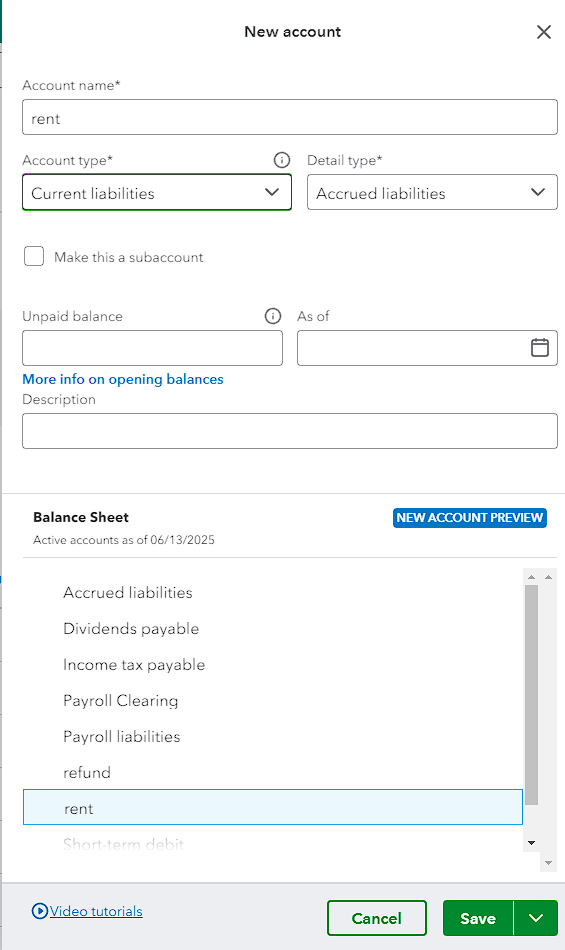Click into the Account name field
565x950 pixels.
(x=289, y=118)
